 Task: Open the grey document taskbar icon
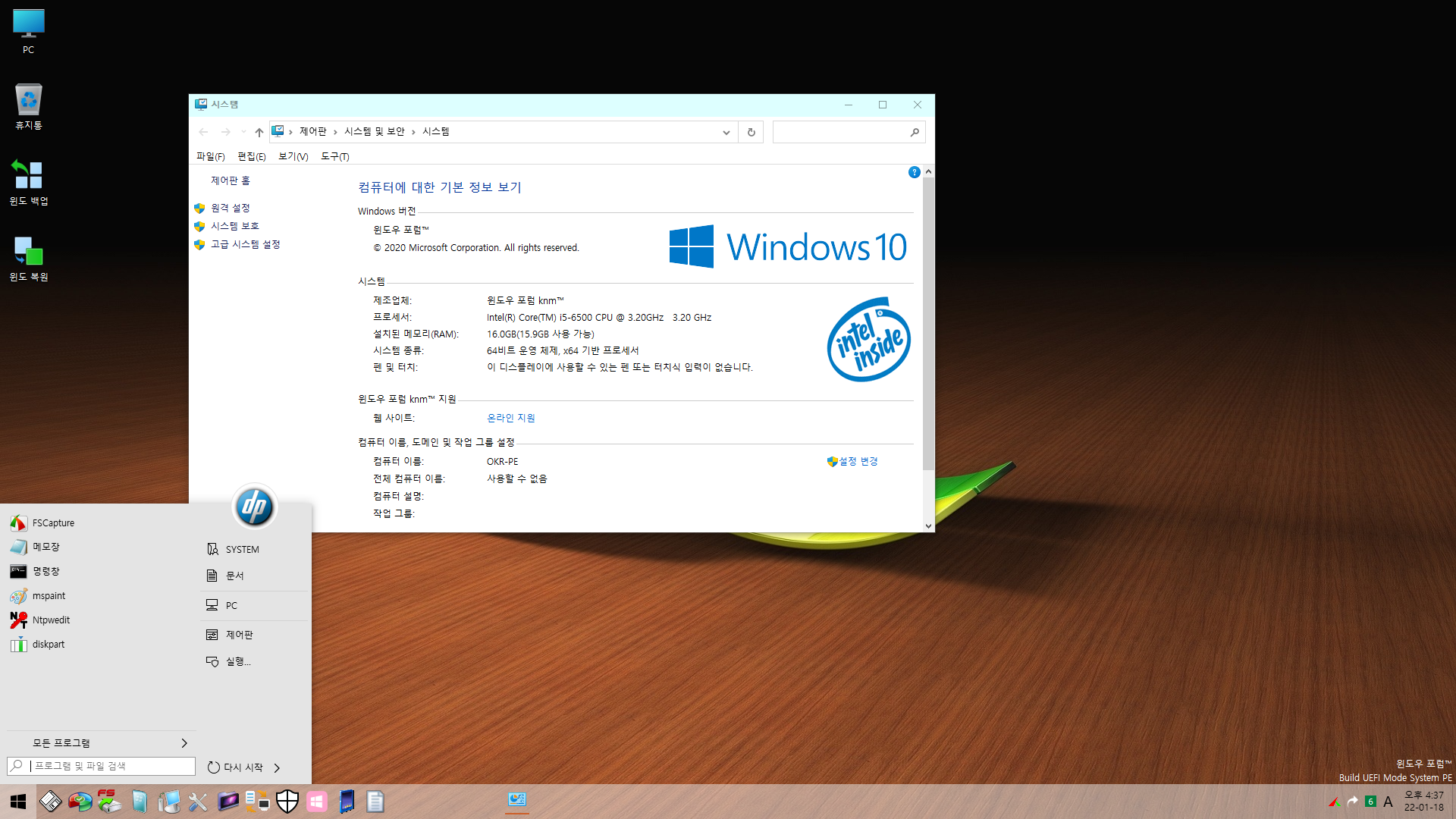click(375, 802)
